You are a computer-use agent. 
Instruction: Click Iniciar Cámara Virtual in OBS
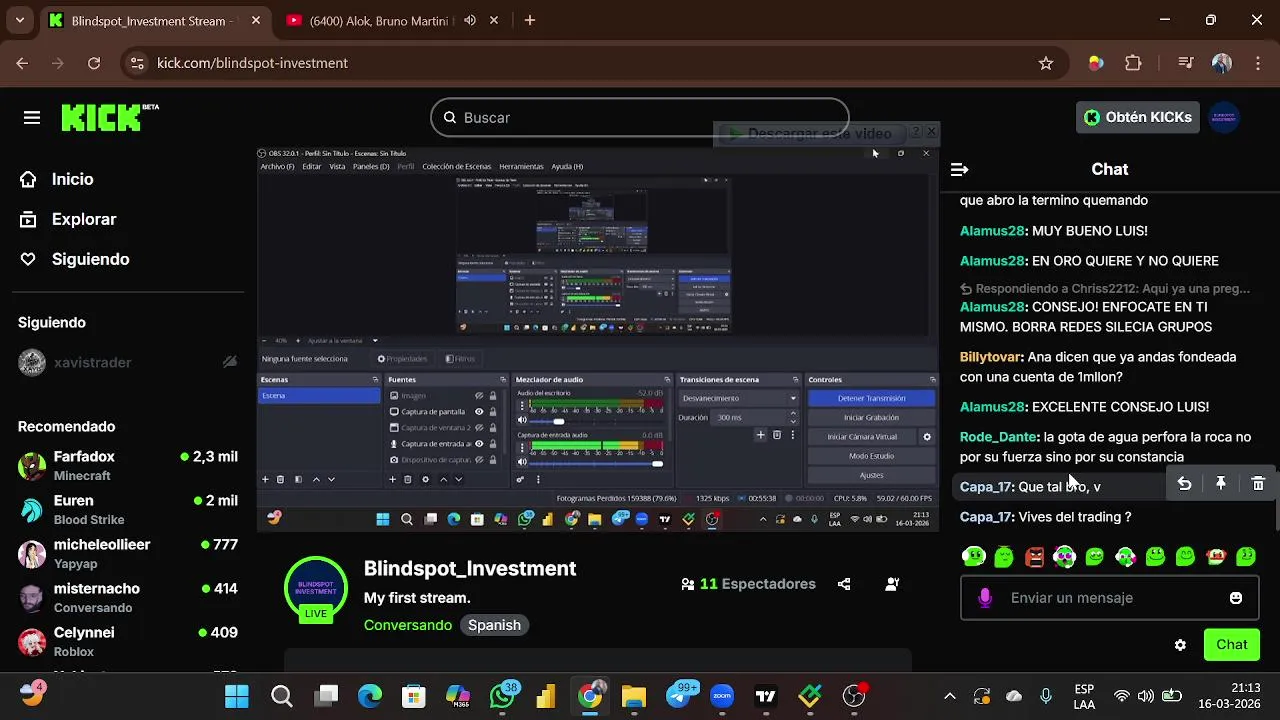[x=862, y=437]
